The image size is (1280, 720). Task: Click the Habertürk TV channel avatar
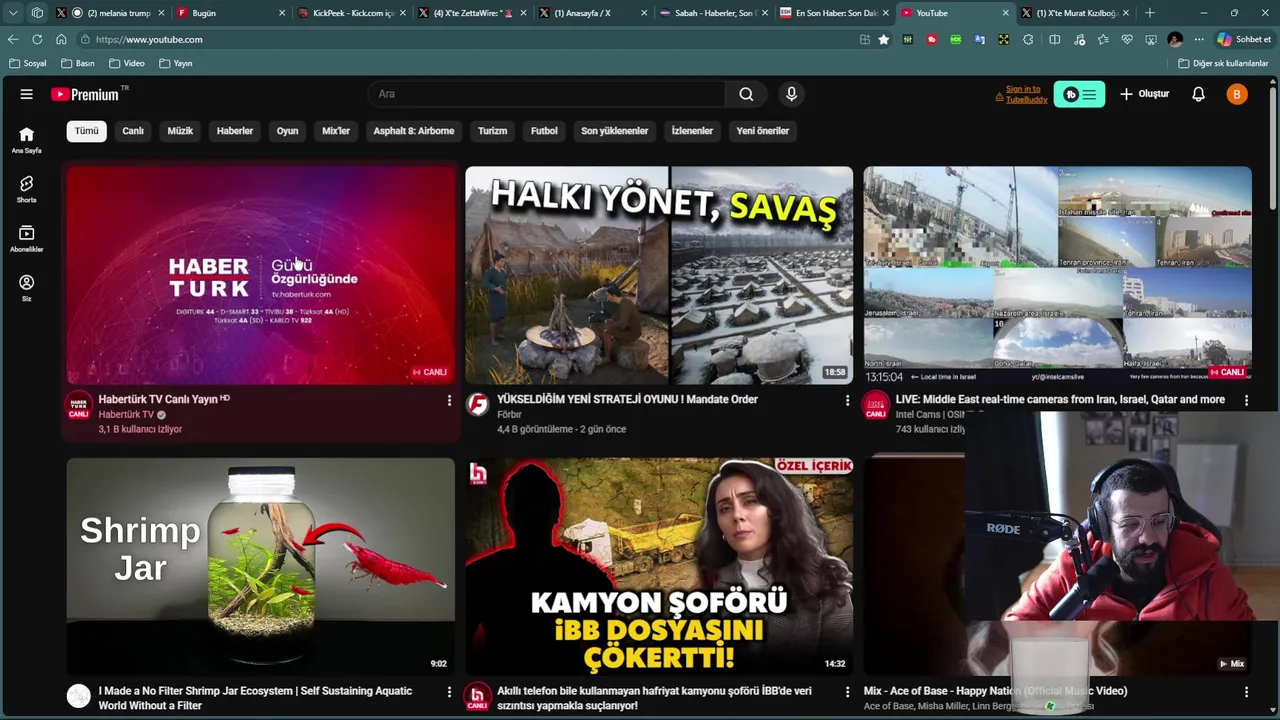tap(79, 406)
